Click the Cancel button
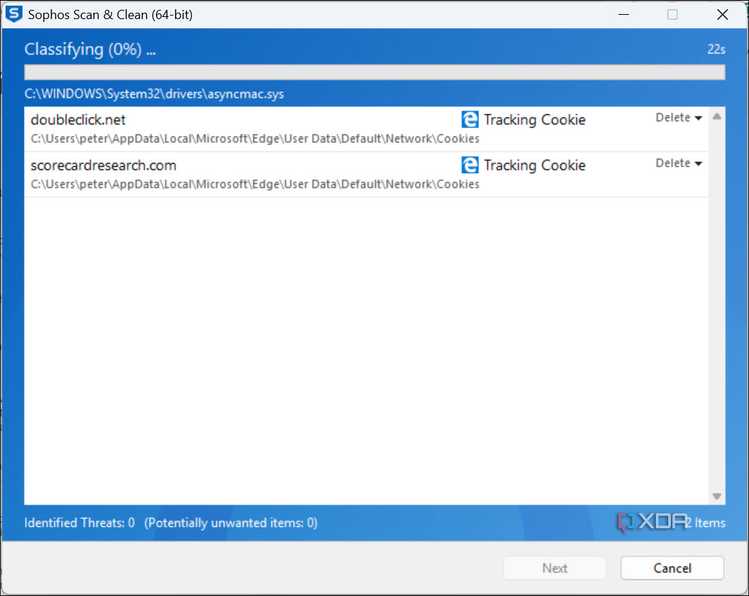Viewport: 749px width, 596px height. coord(672,568)
